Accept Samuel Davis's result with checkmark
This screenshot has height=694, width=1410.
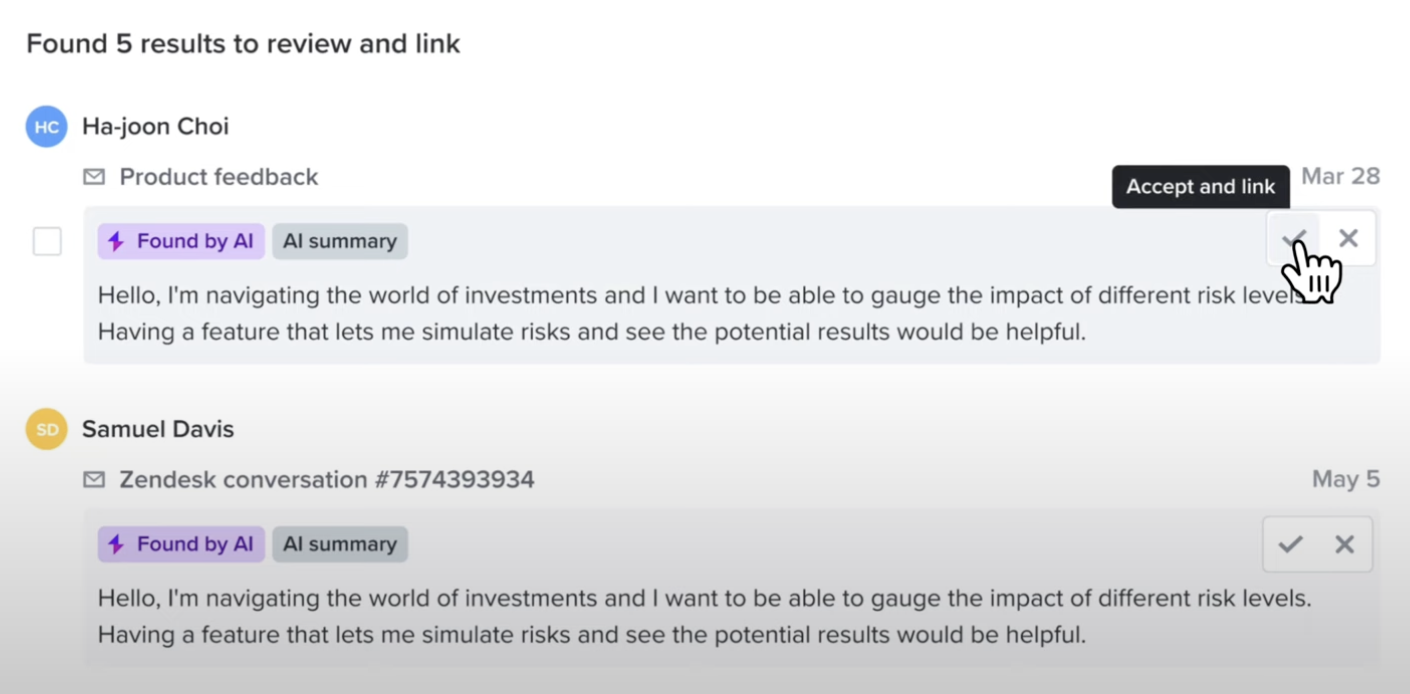(1290, 544)
